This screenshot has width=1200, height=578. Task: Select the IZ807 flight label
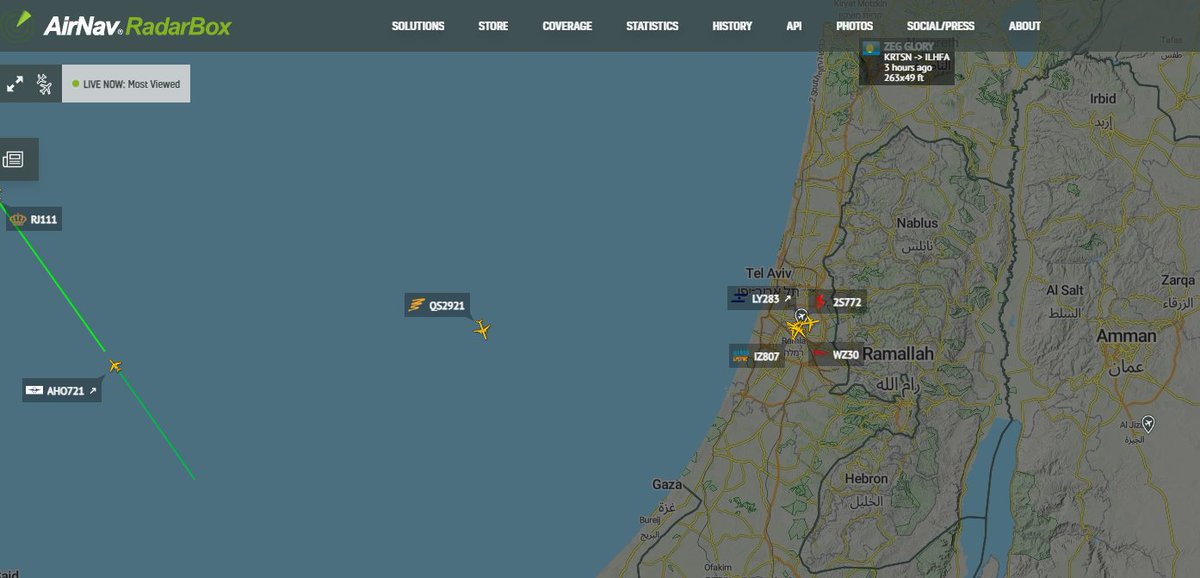pyautogui.click(x=757, y=356)
